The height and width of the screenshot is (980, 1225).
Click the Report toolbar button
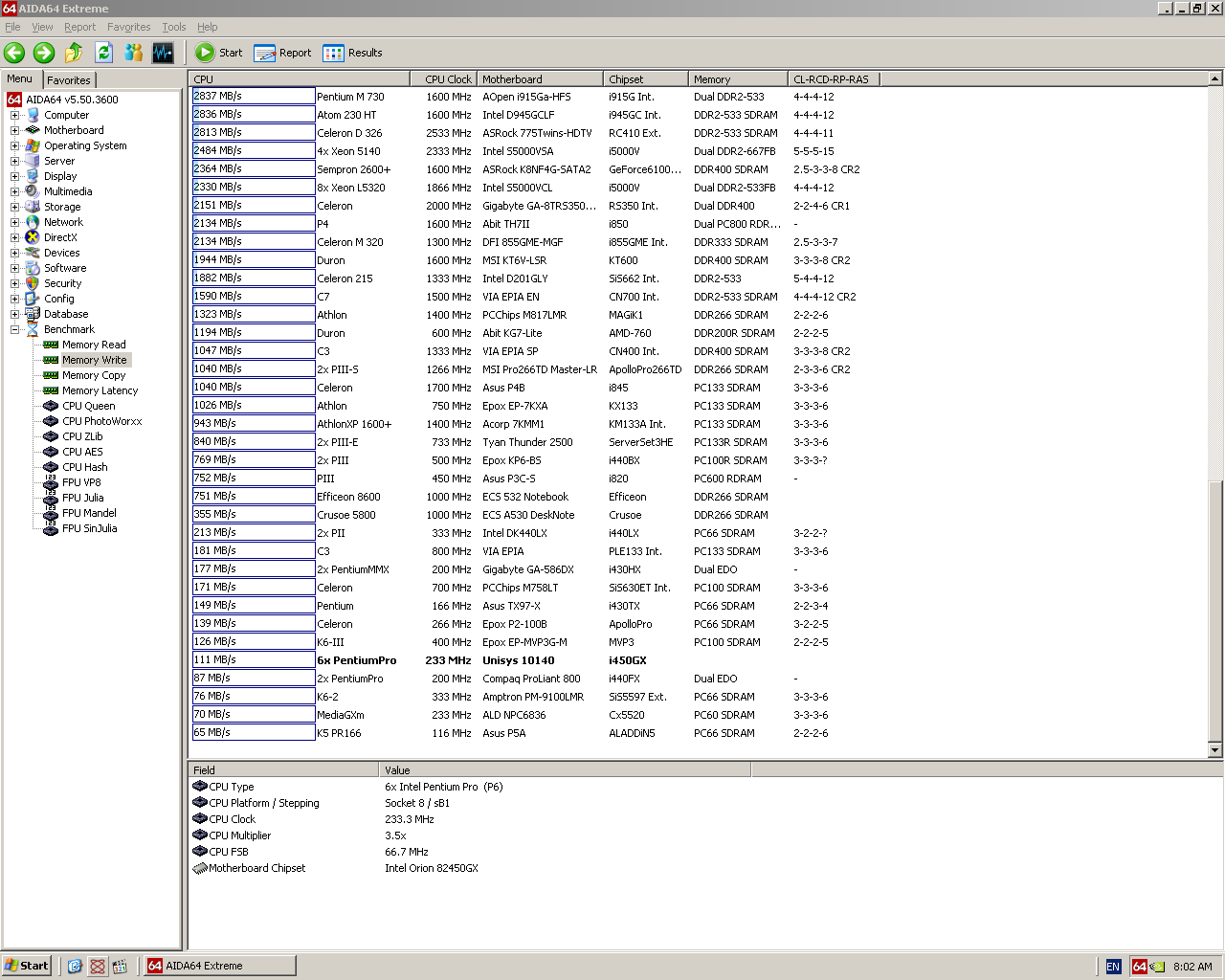tap(283, 53)
